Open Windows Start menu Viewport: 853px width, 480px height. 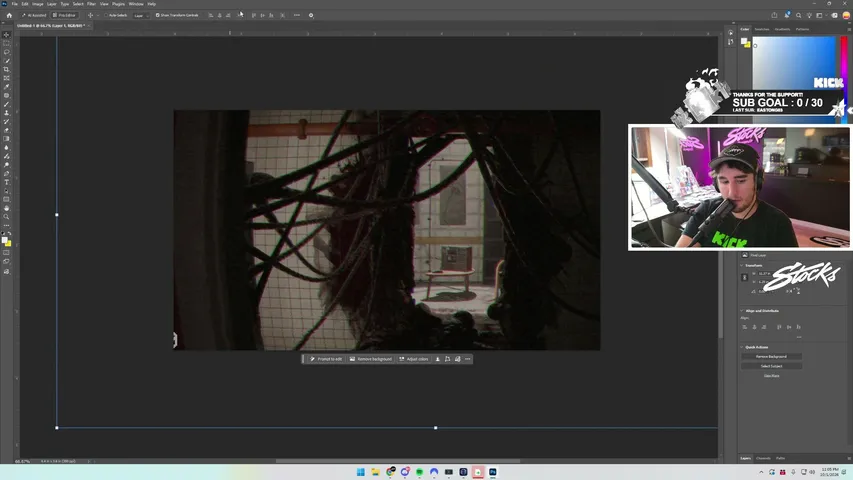pos(361,472)
